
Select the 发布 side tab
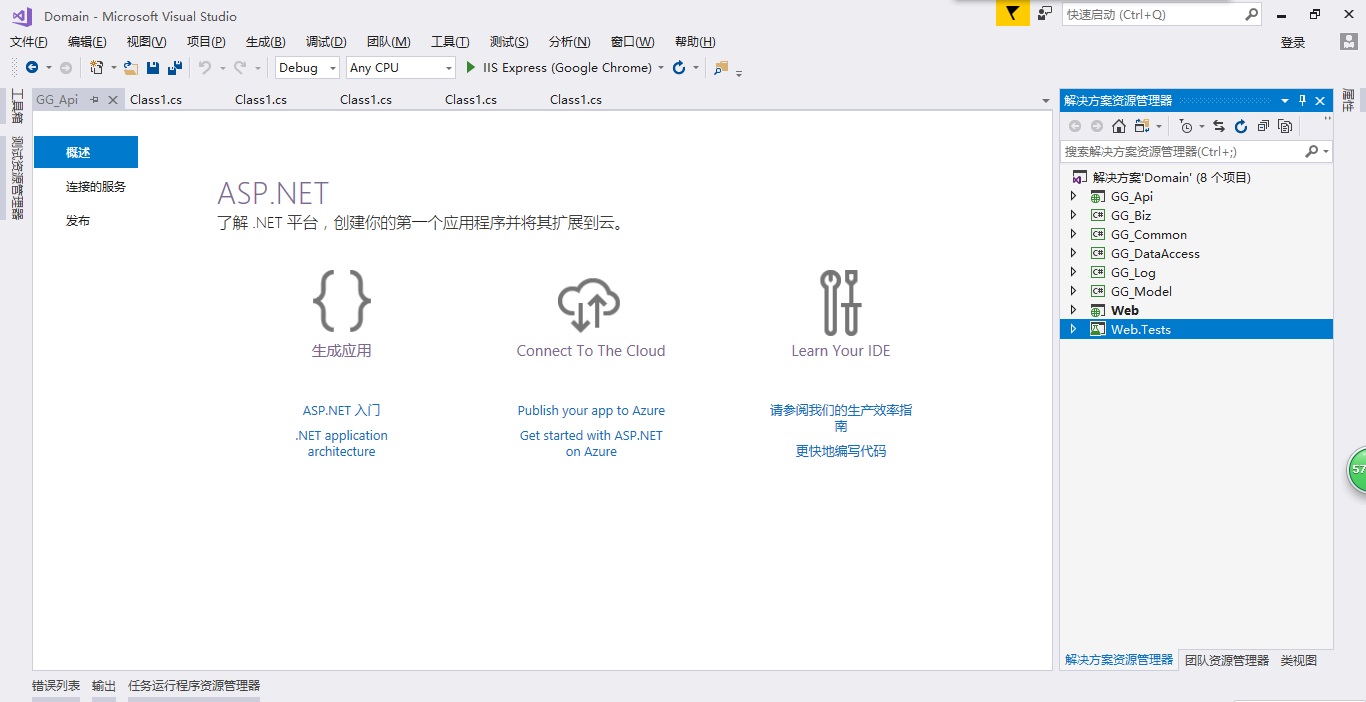coord(78,221)
